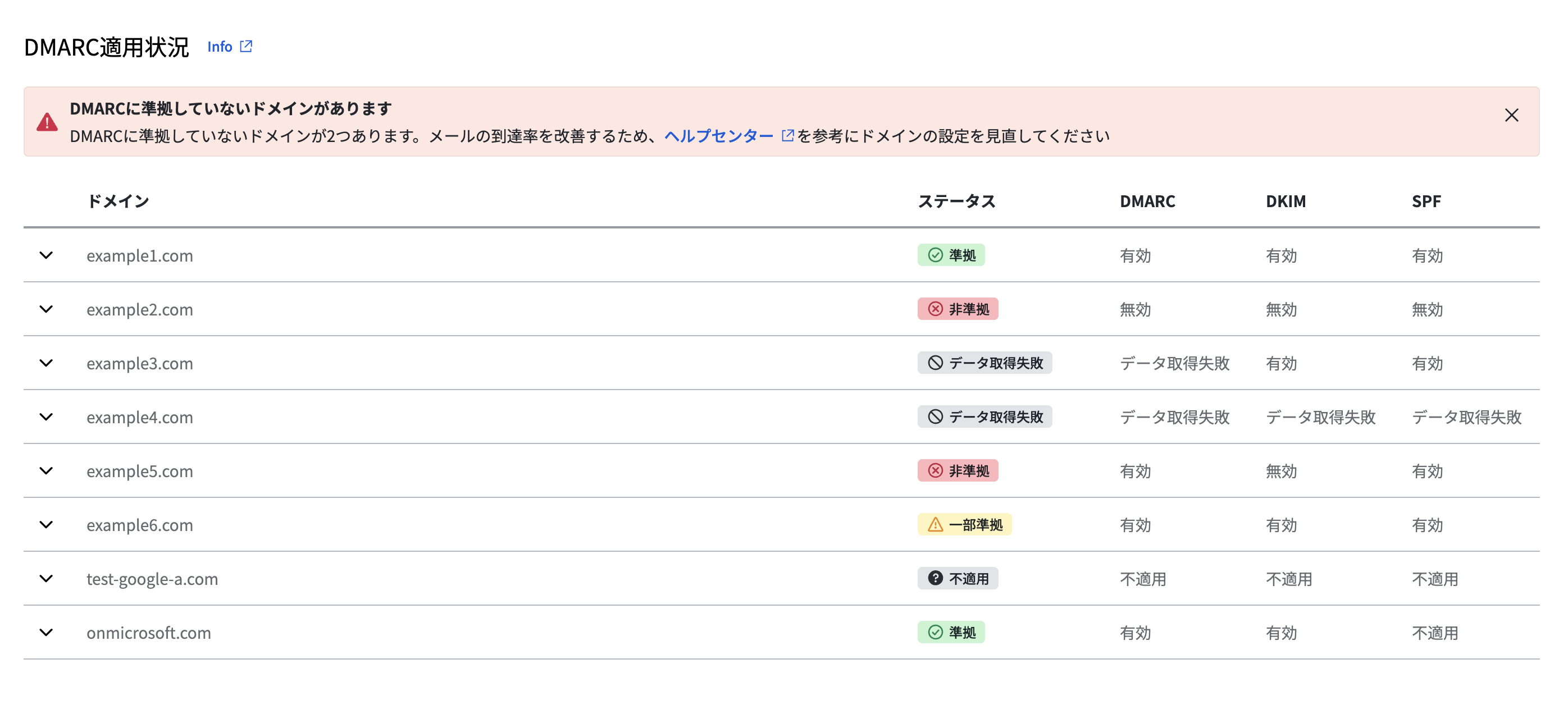Select the example6.com domain name
This screenshot has width=1568, height=714.
point(139,525)
